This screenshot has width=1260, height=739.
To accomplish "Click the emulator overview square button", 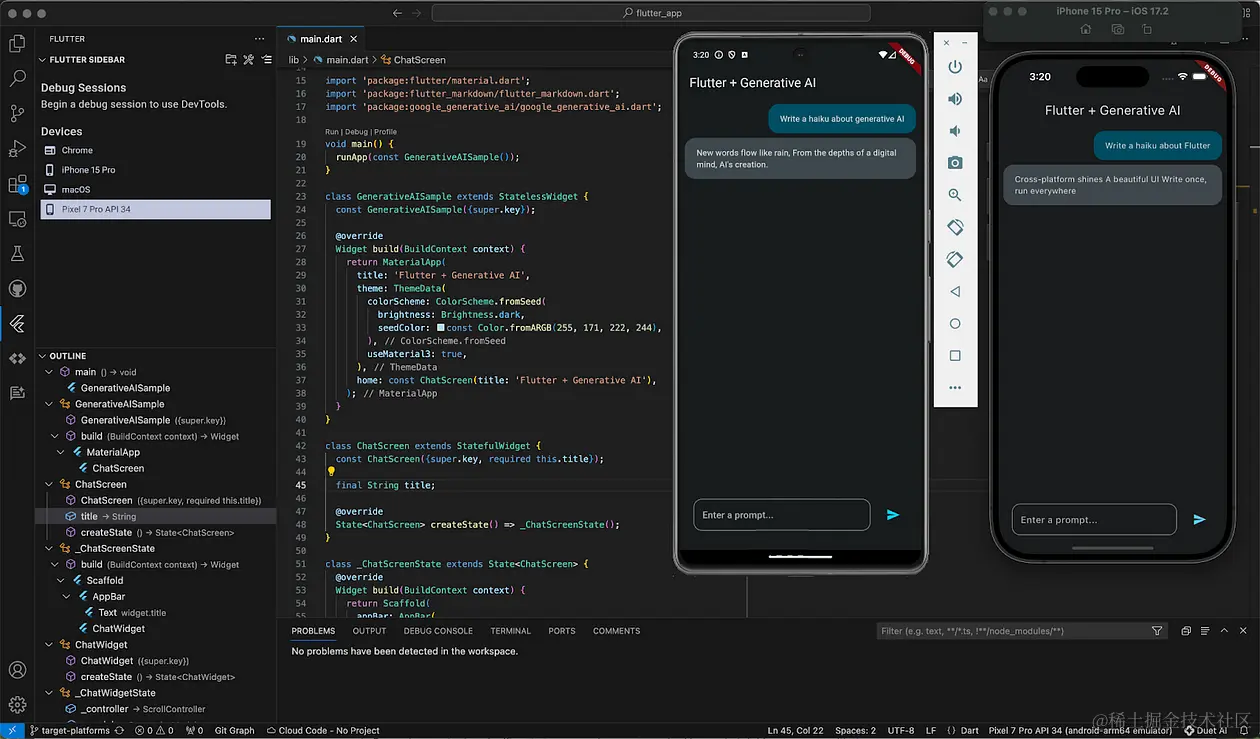I will 955,355.
